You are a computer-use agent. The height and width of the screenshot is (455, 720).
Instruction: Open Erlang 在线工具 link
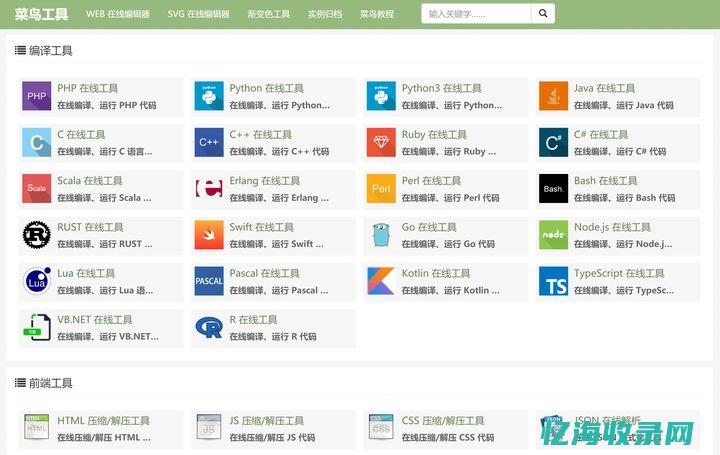click(264, 181)
